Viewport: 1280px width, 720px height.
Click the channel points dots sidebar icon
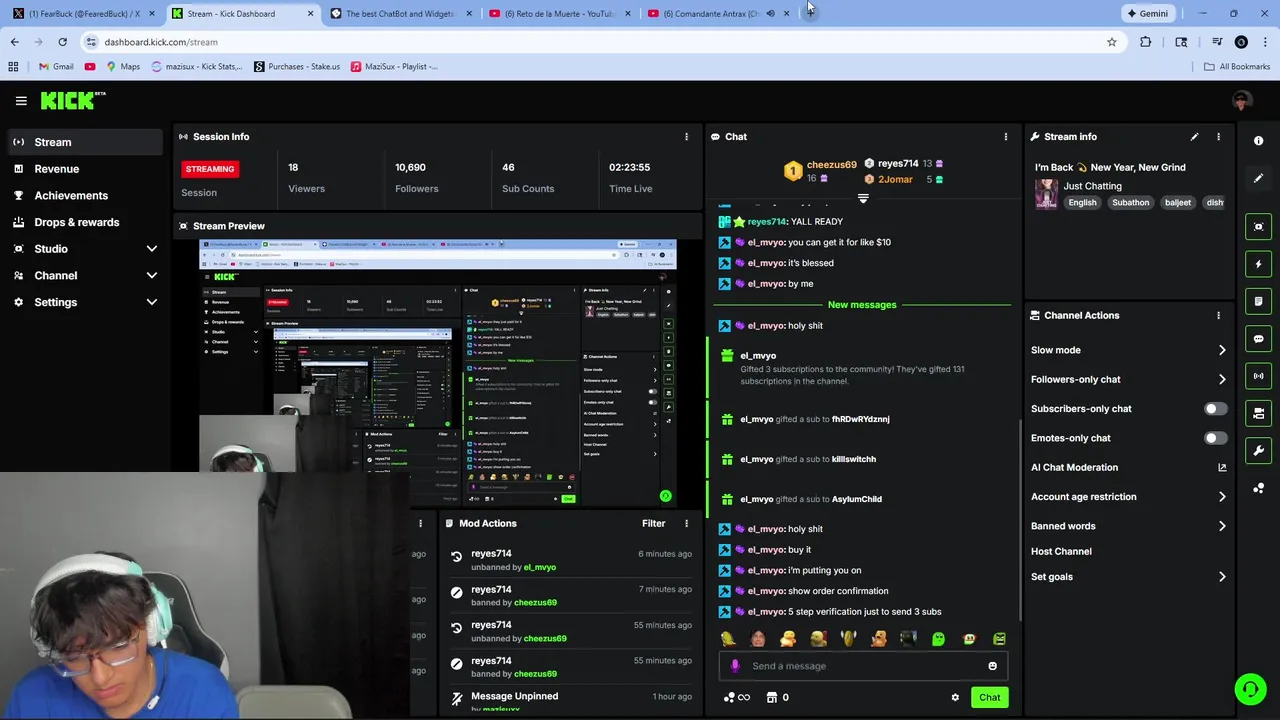point(1258,488)
